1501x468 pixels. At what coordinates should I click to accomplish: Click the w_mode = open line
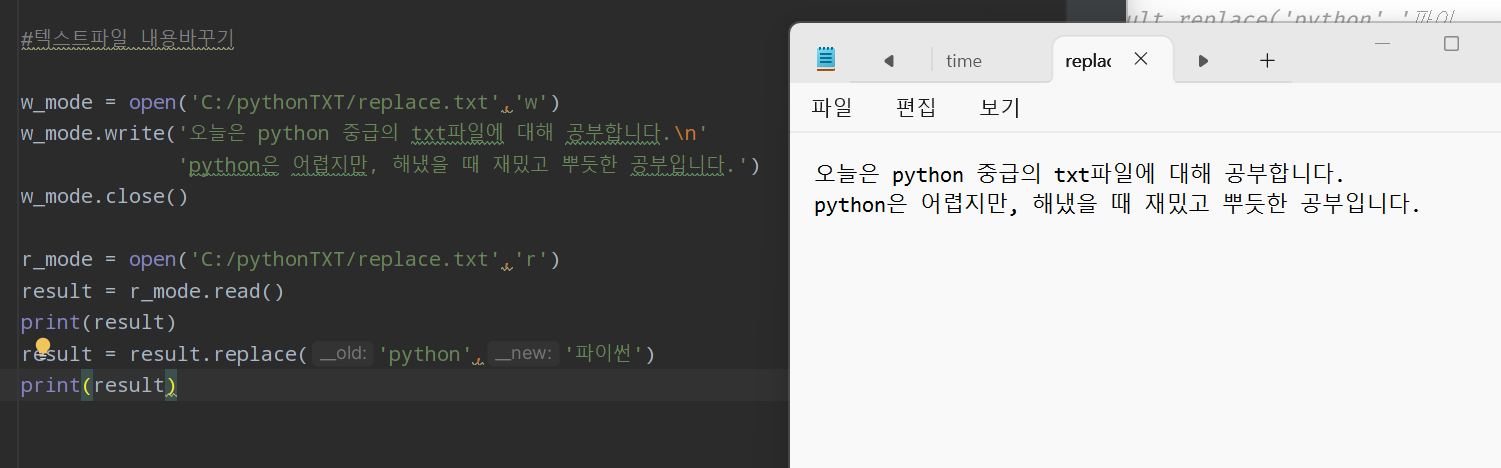point(290,102)
